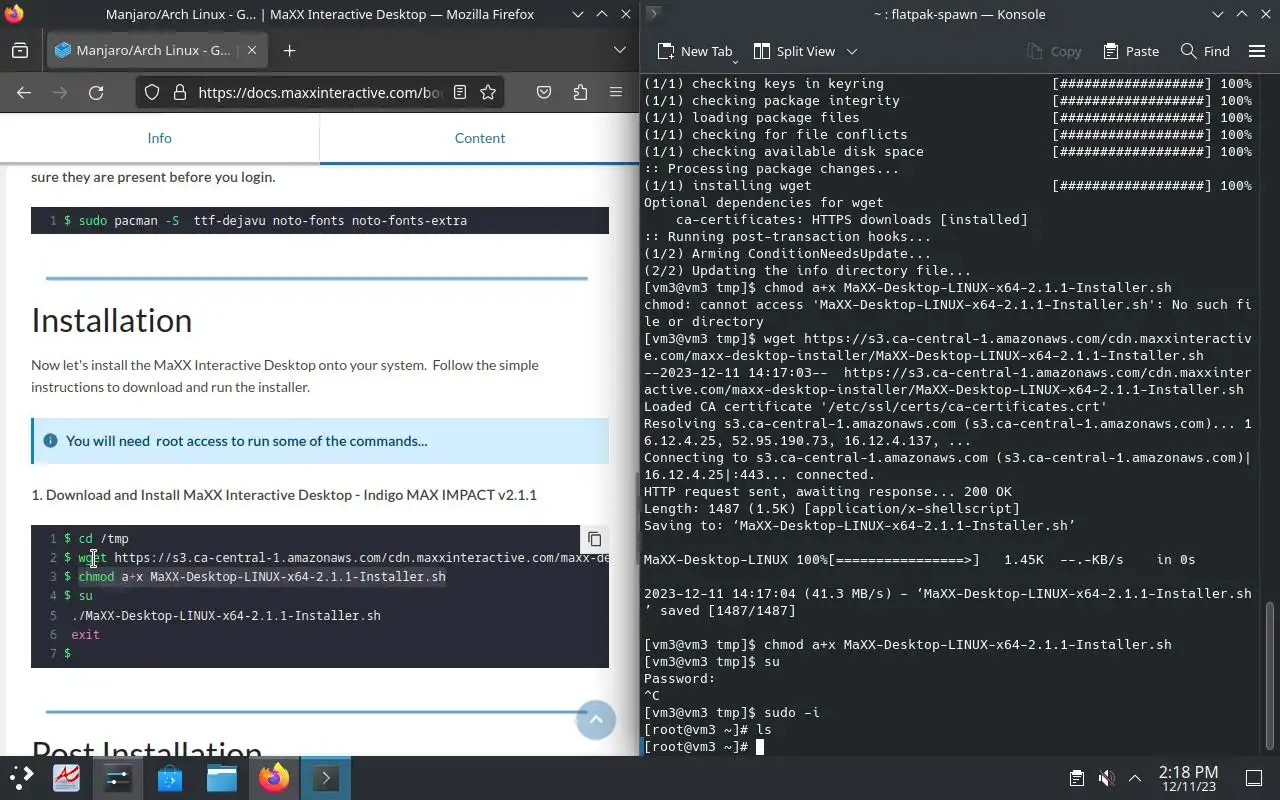This screenshot has height=800, width=1280.
Task: Activate Split View in Konsole
Action: click(794, 51)
